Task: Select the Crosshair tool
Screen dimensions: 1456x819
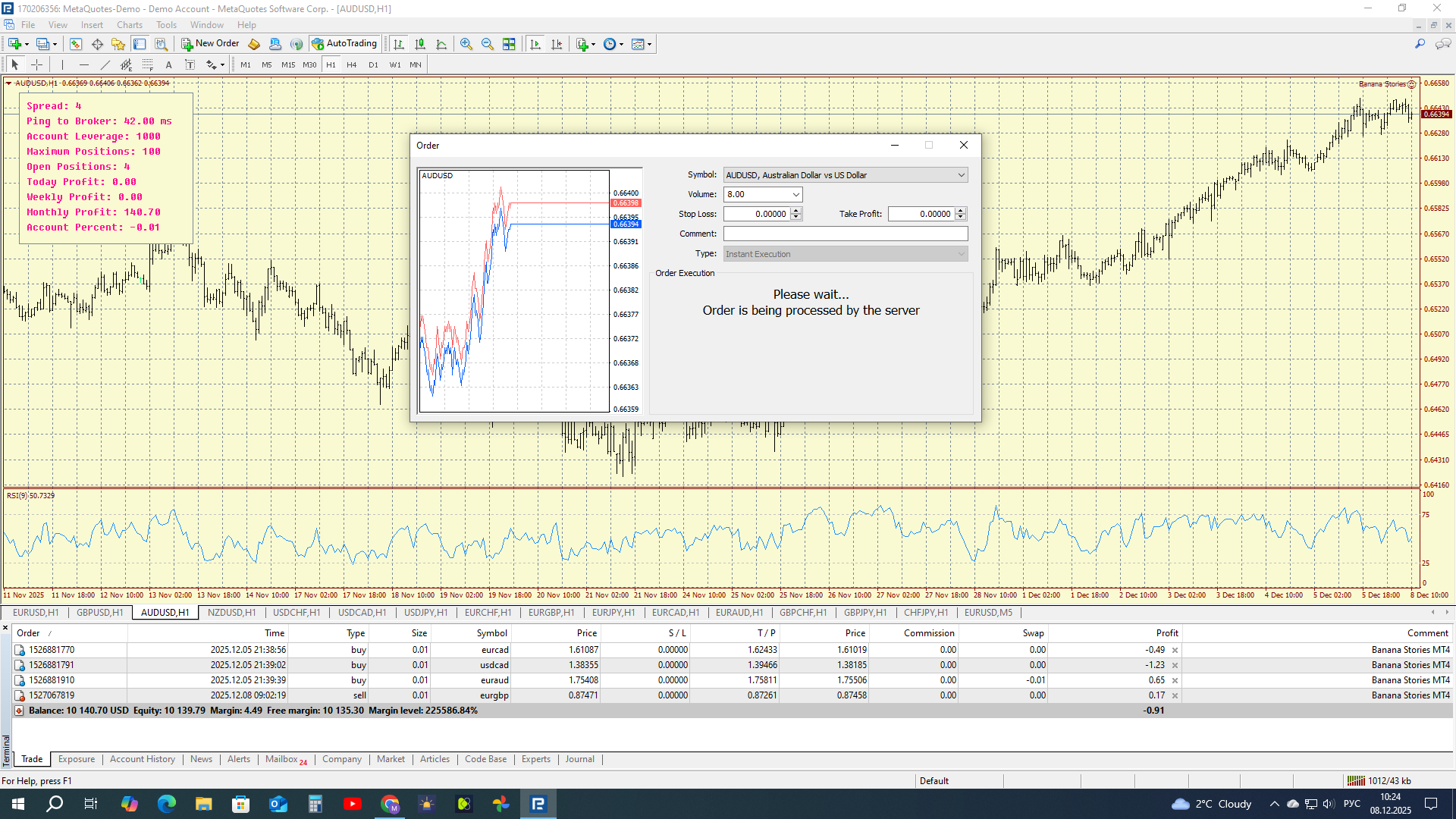Action: click(x=36, y=65)
